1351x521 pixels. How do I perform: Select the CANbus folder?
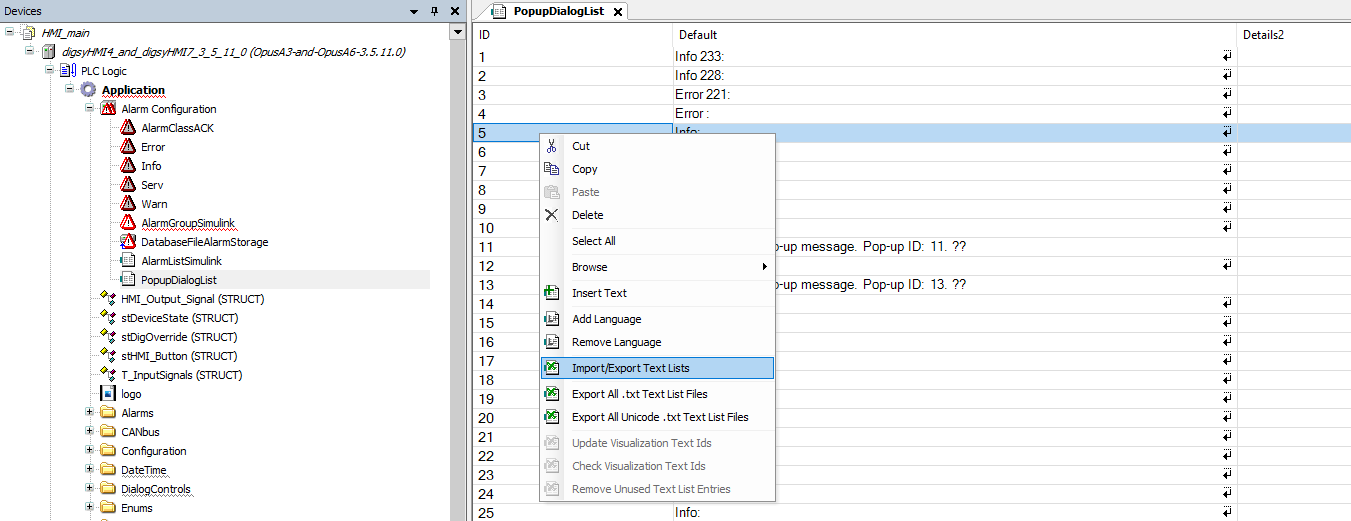(140, 432)
